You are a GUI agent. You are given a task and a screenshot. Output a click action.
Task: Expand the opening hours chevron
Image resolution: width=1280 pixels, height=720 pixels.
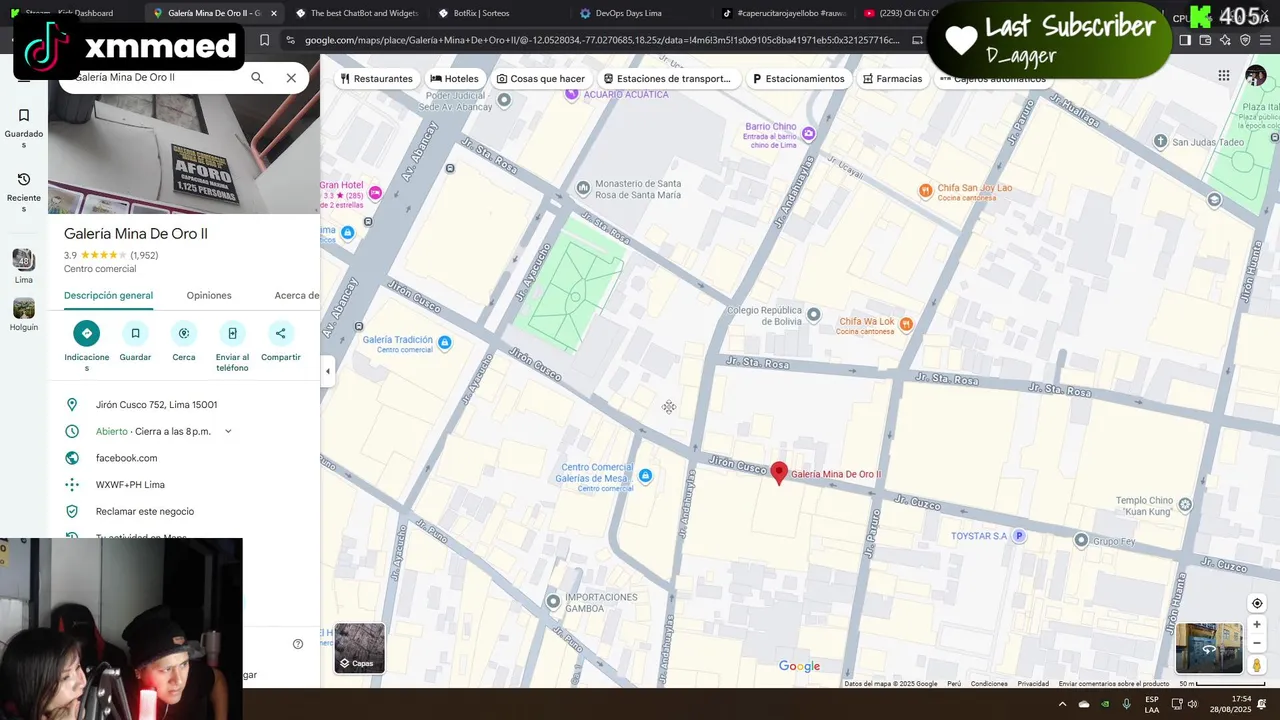pyautogui.click(x=228, y=432)
